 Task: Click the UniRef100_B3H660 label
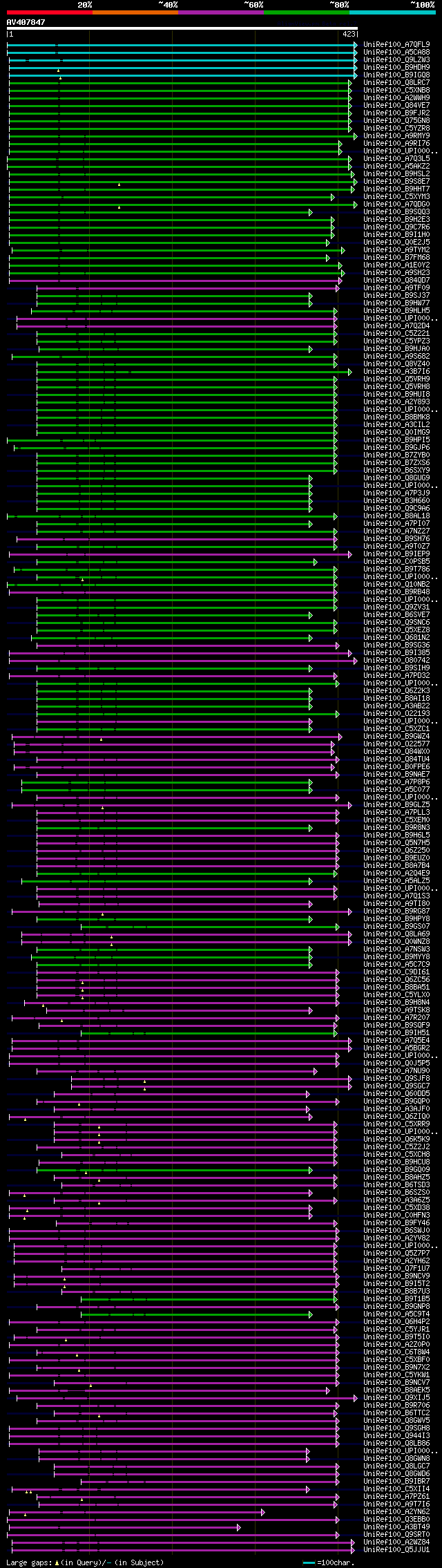(396, 500)
